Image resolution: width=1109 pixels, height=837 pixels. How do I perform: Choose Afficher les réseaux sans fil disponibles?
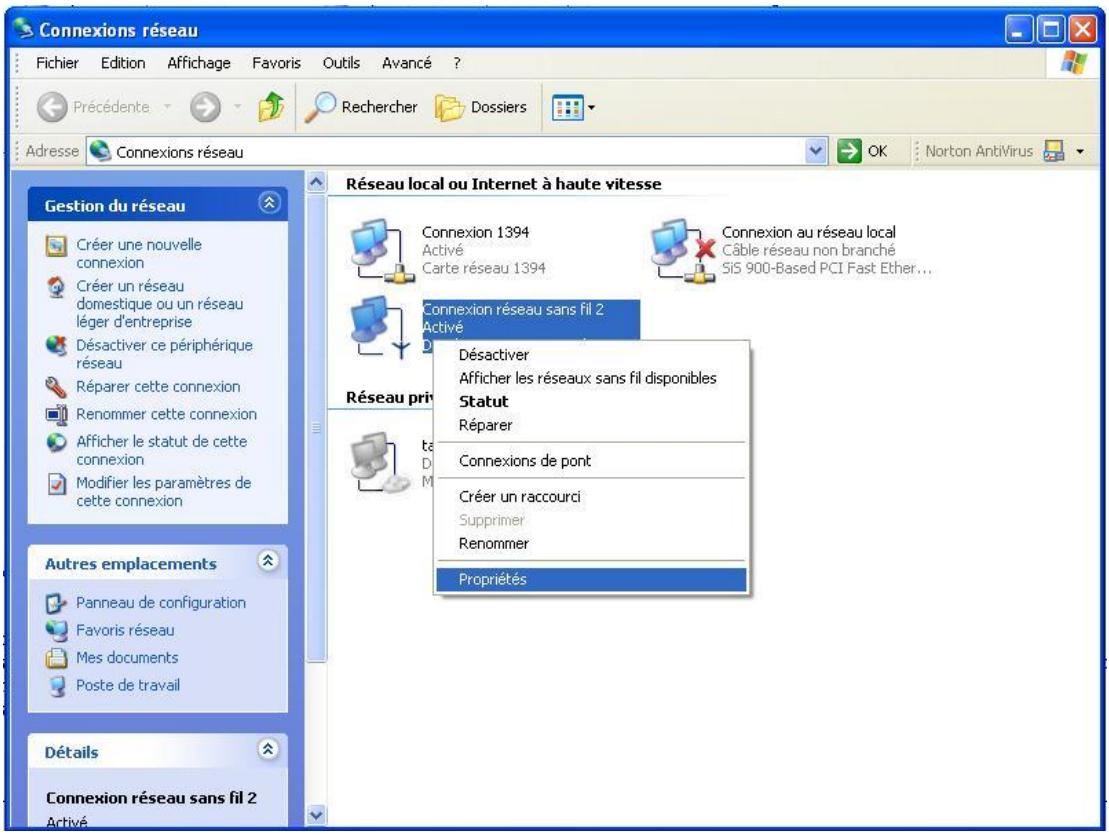591,378
